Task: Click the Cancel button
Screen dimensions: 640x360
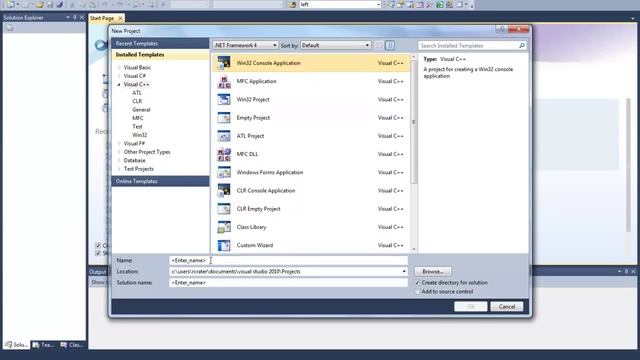Action: [x=507, y=307]
